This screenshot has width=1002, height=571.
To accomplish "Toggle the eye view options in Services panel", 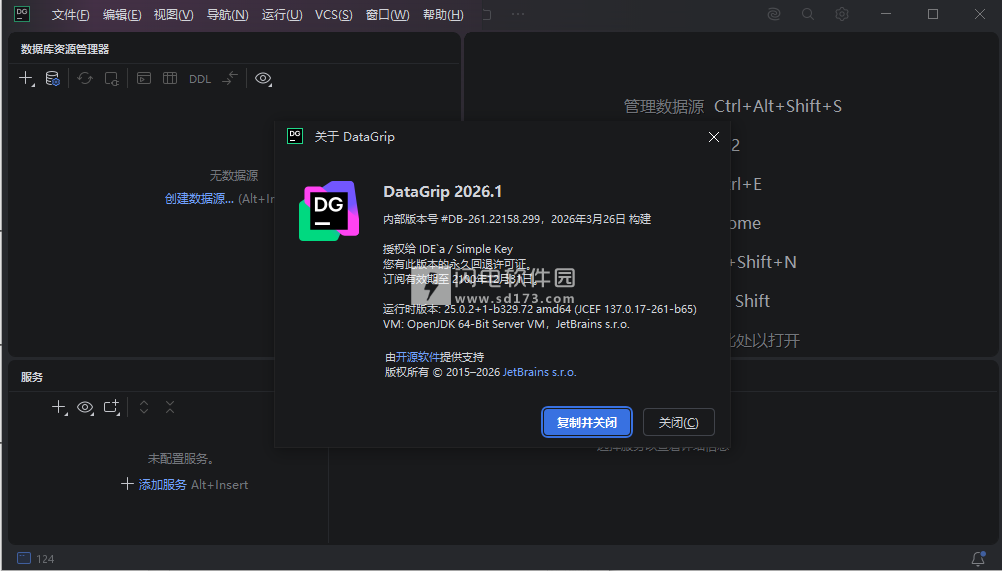I will pyautogui.click(x=85, y=407).
